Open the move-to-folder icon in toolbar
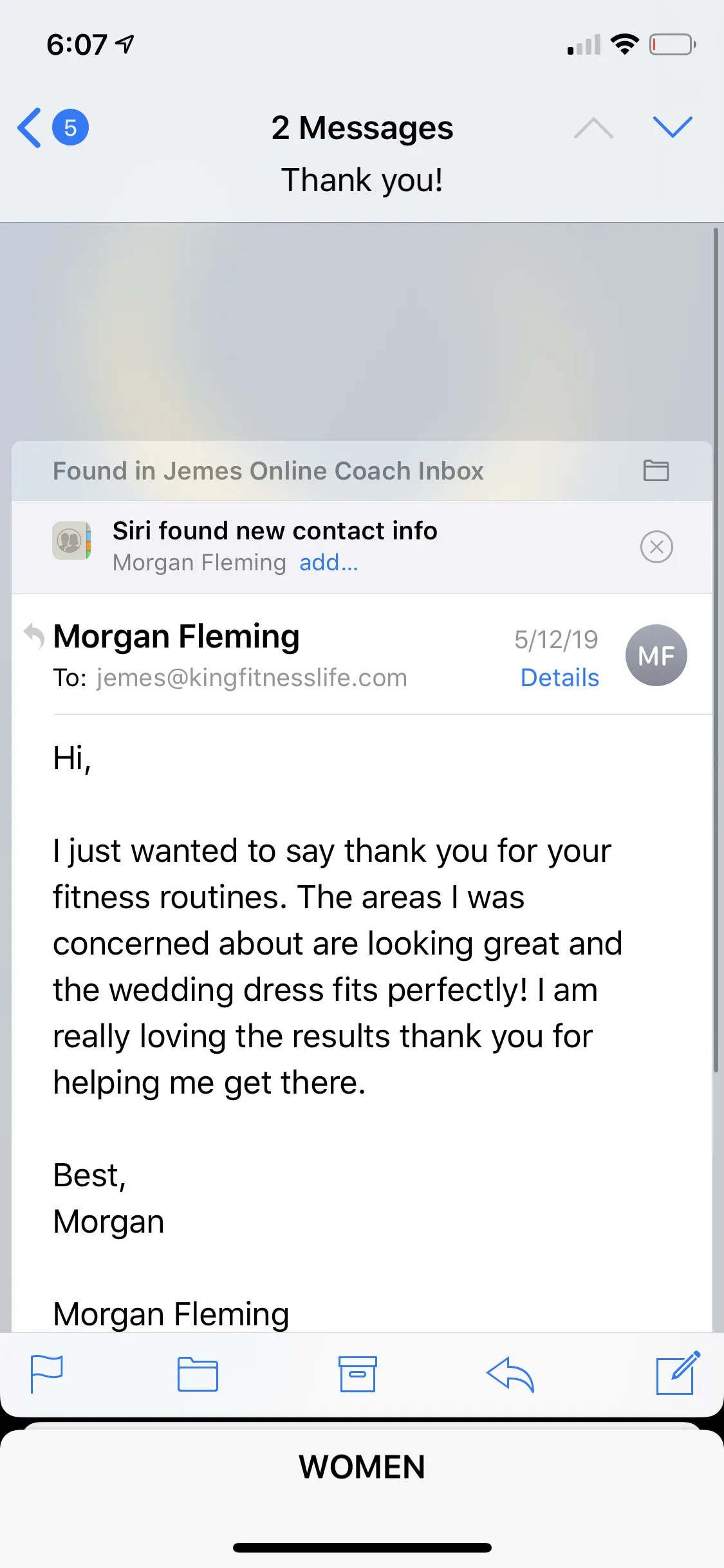 click(198, 1374)
